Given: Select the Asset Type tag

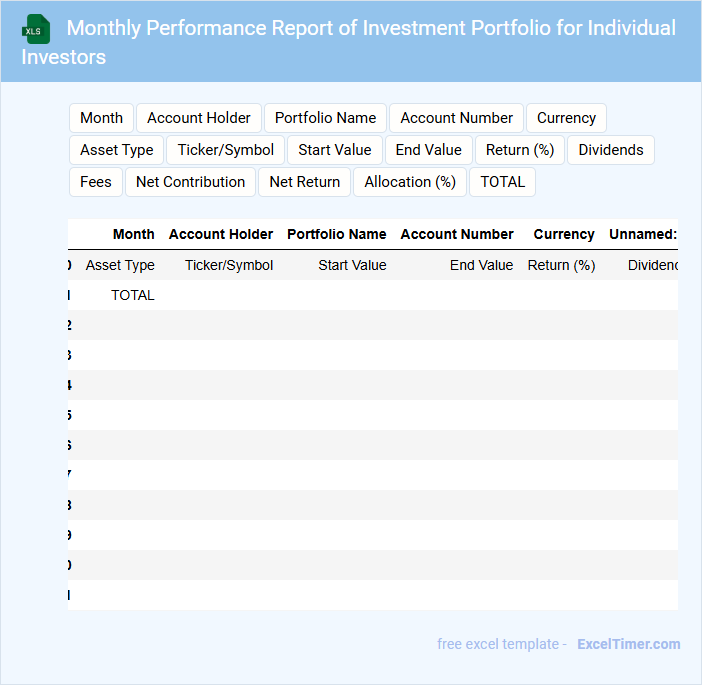Looking at the screenshot, I should pos(116,150).
